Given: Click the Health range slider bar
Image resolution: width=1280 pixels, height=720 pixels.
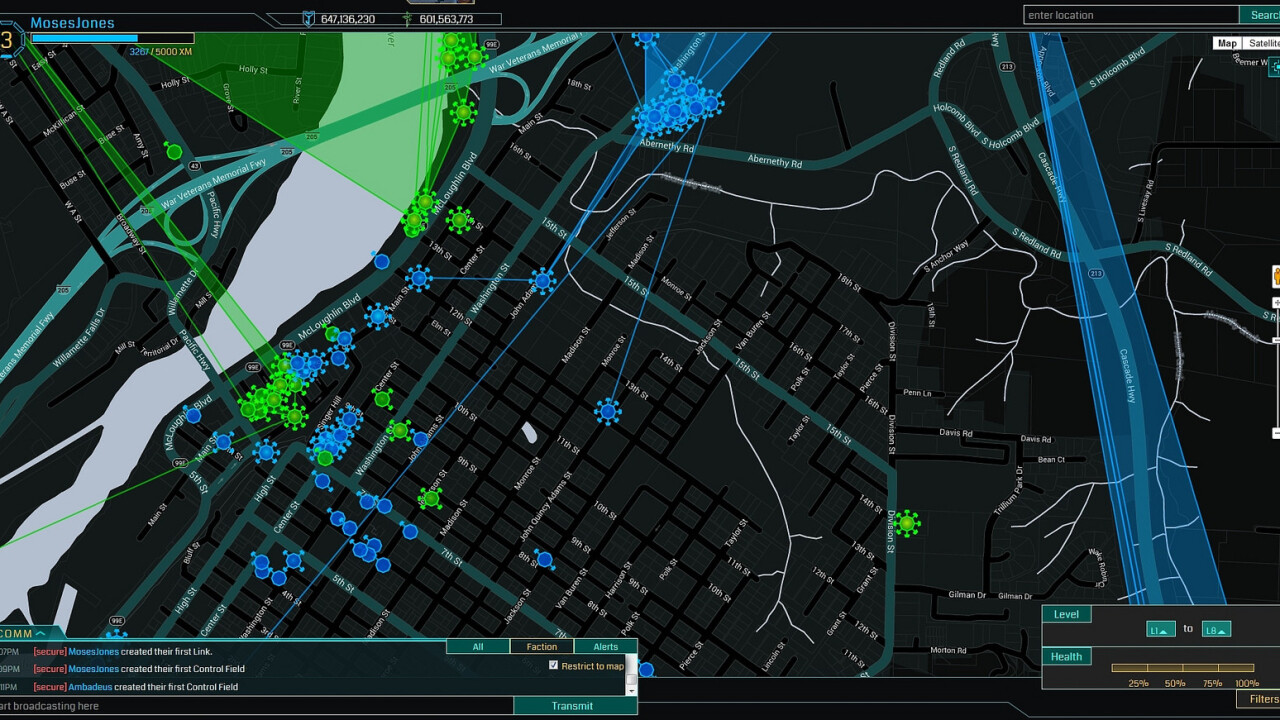Looking at the screenshot, I should tap(1182, 668).
